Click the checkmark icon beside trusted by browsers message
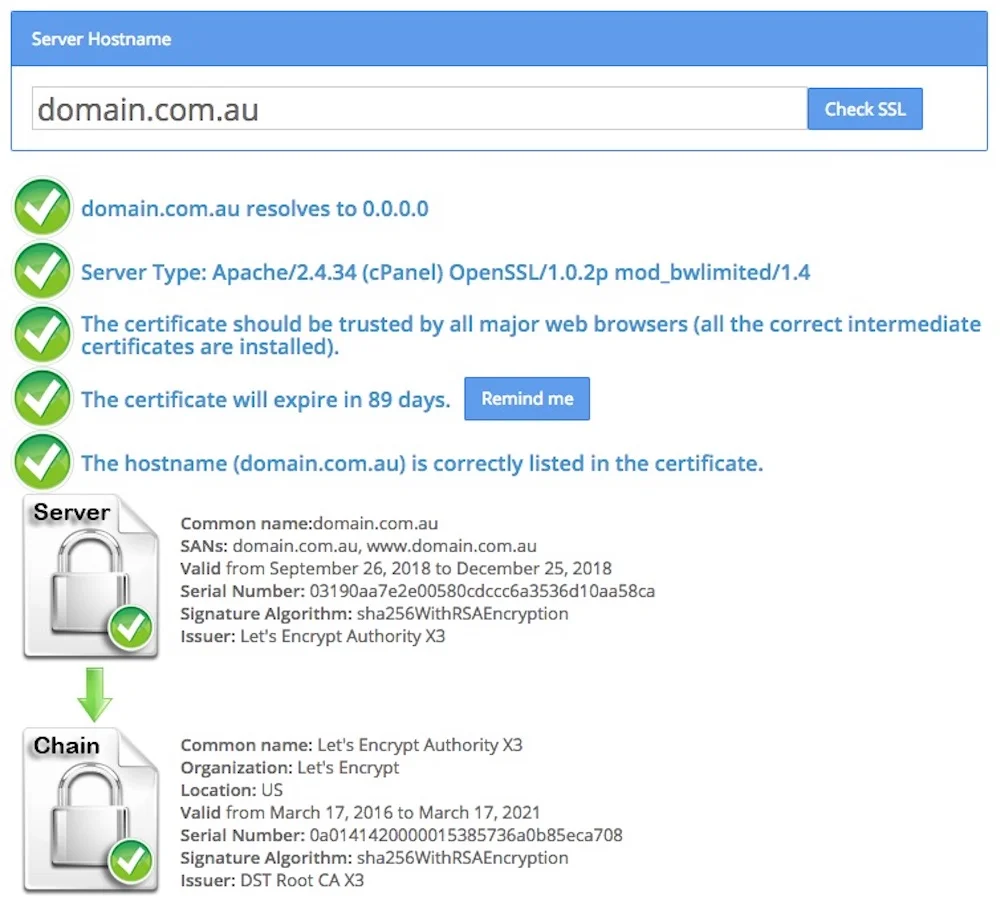 [42, 335]
